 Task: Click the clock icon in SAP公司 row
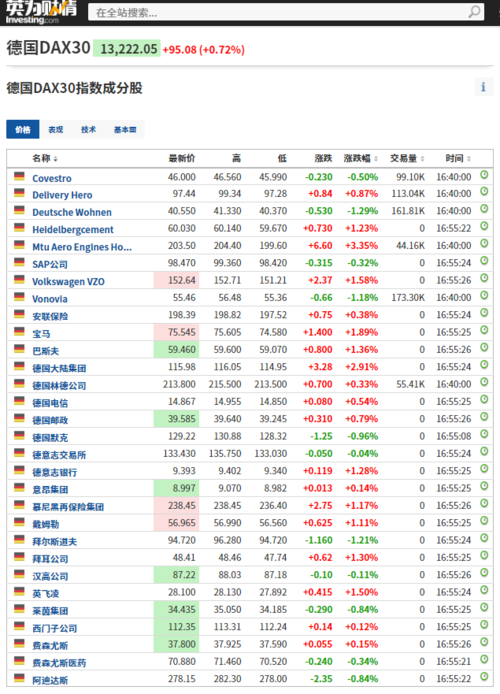pos(484,261)
